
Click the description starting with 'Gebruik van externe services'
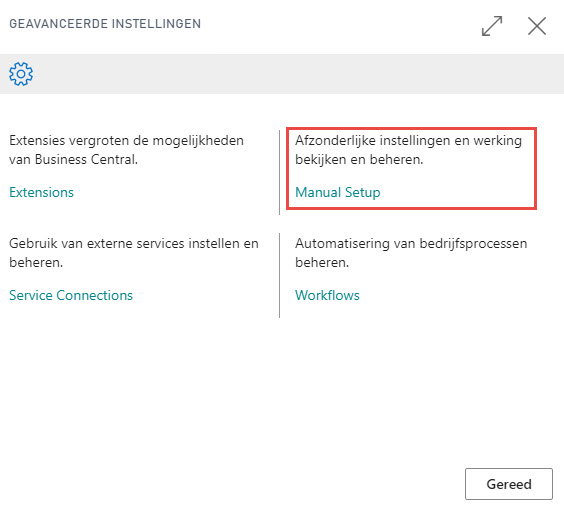point(134,253)
